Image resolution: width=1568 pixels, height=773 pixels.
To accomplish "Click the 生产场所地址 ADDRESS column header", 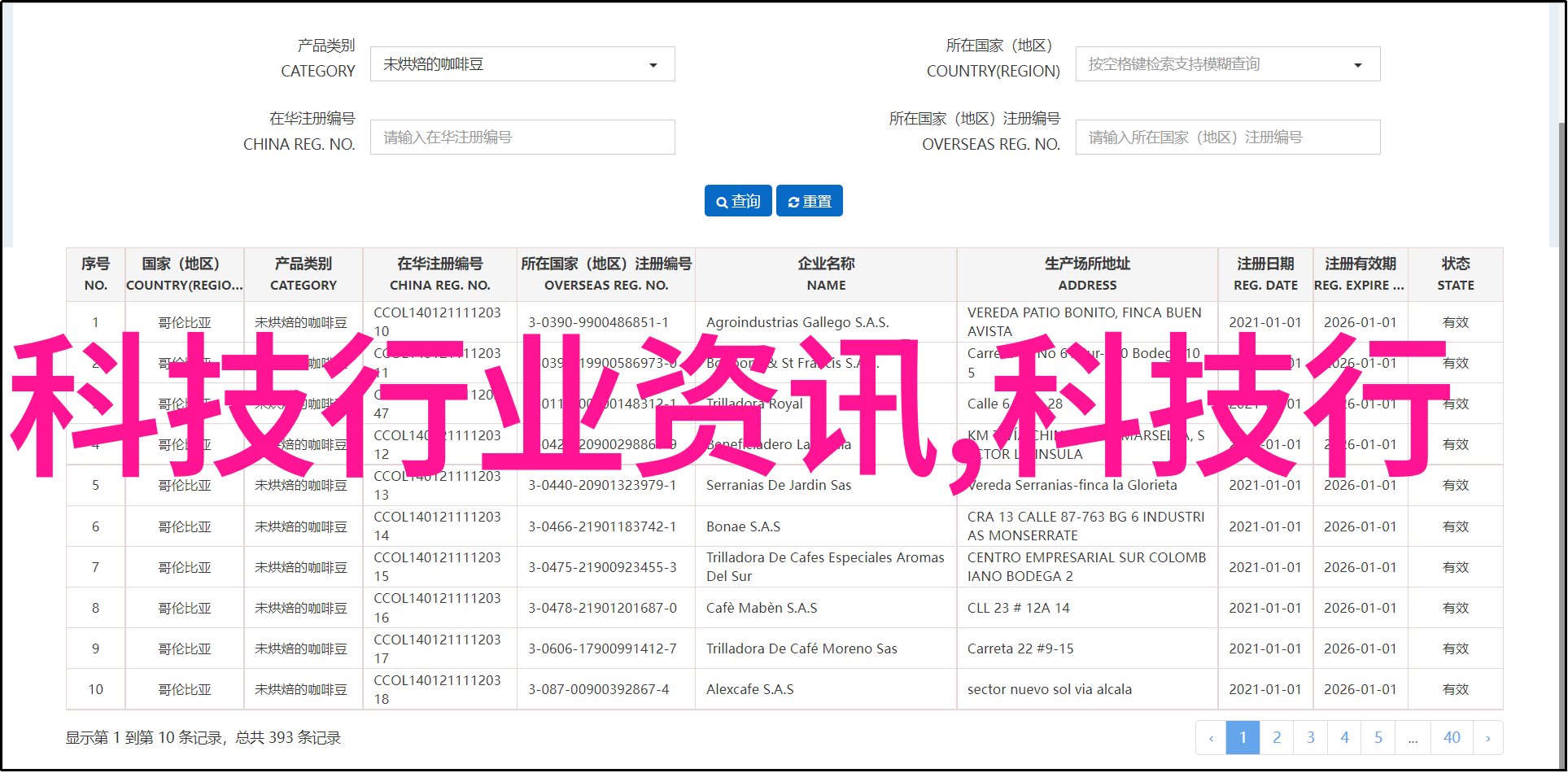I will 1087,274.
